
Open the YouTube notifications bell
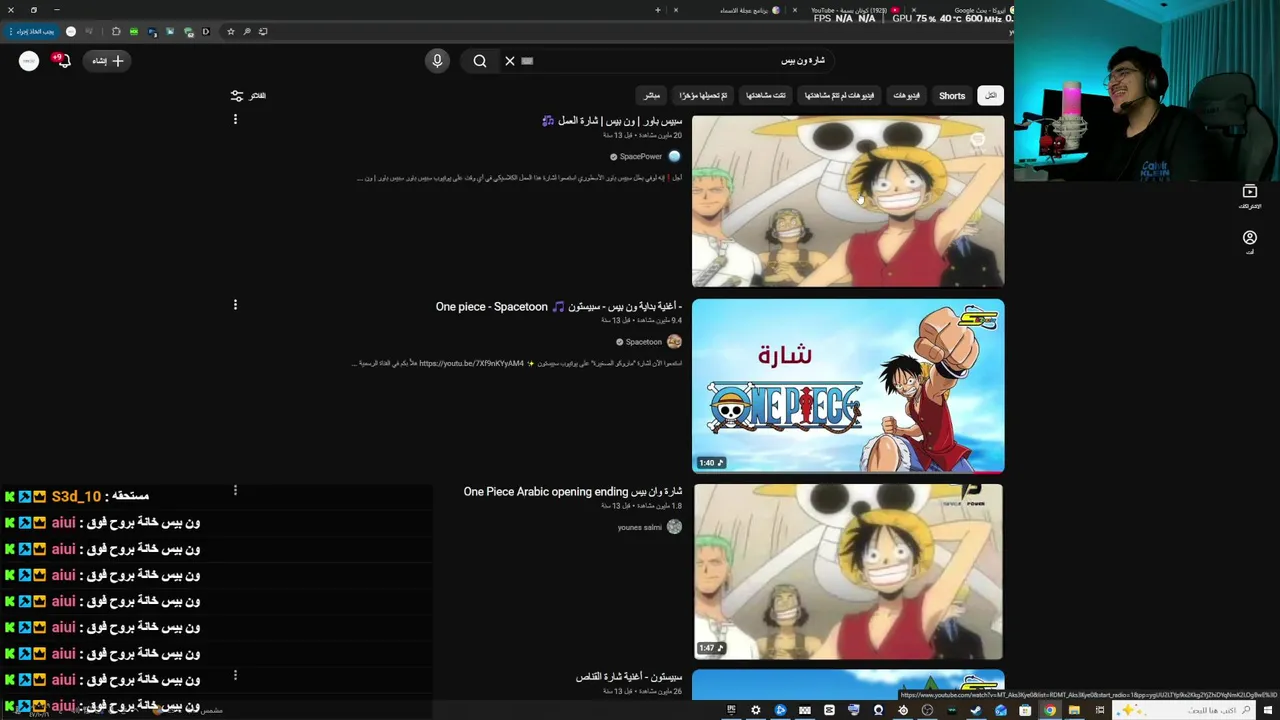coord(63,61)
